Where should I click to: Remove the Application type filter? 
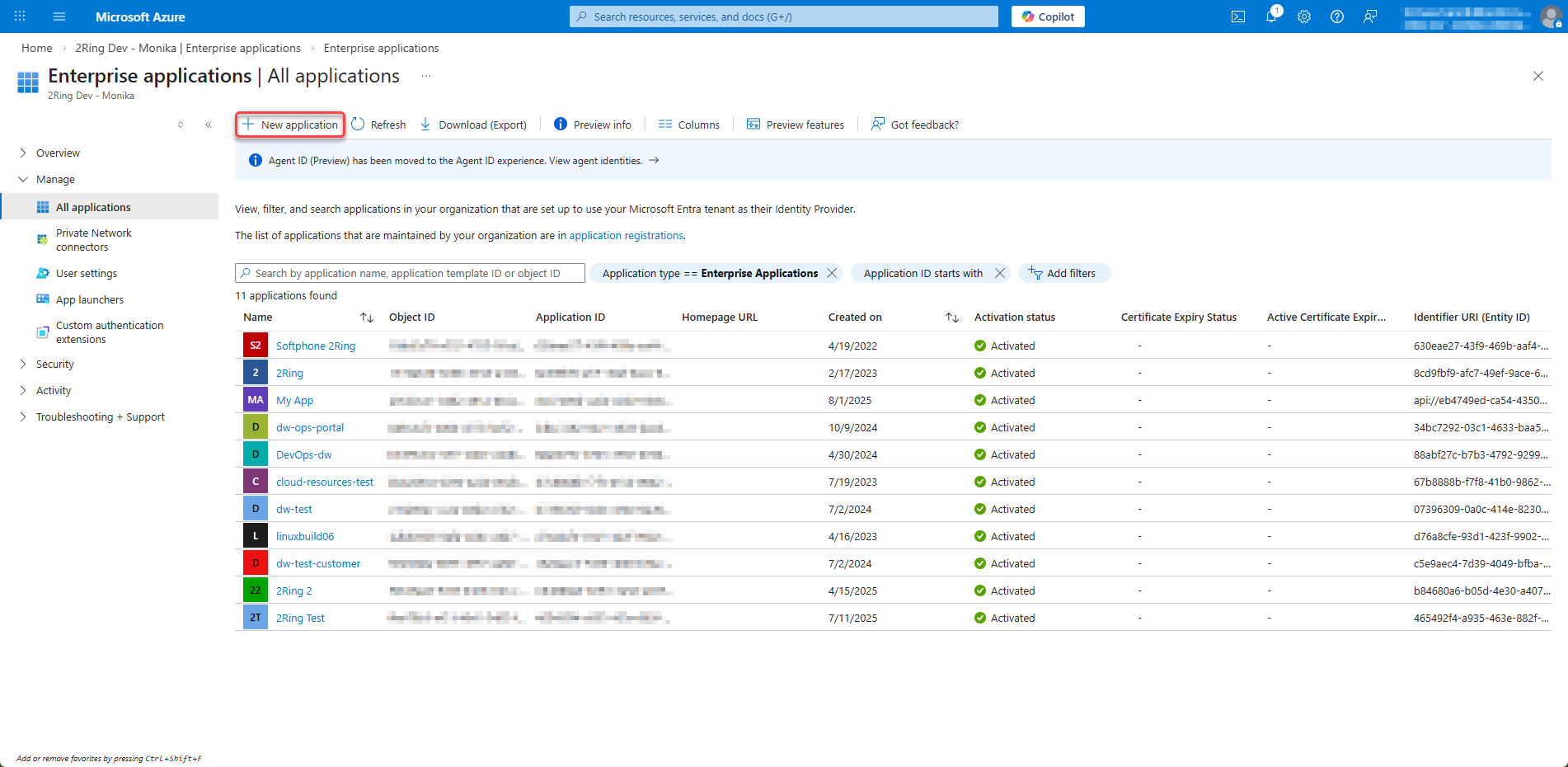pyautogui.click(x=832, y=273)
